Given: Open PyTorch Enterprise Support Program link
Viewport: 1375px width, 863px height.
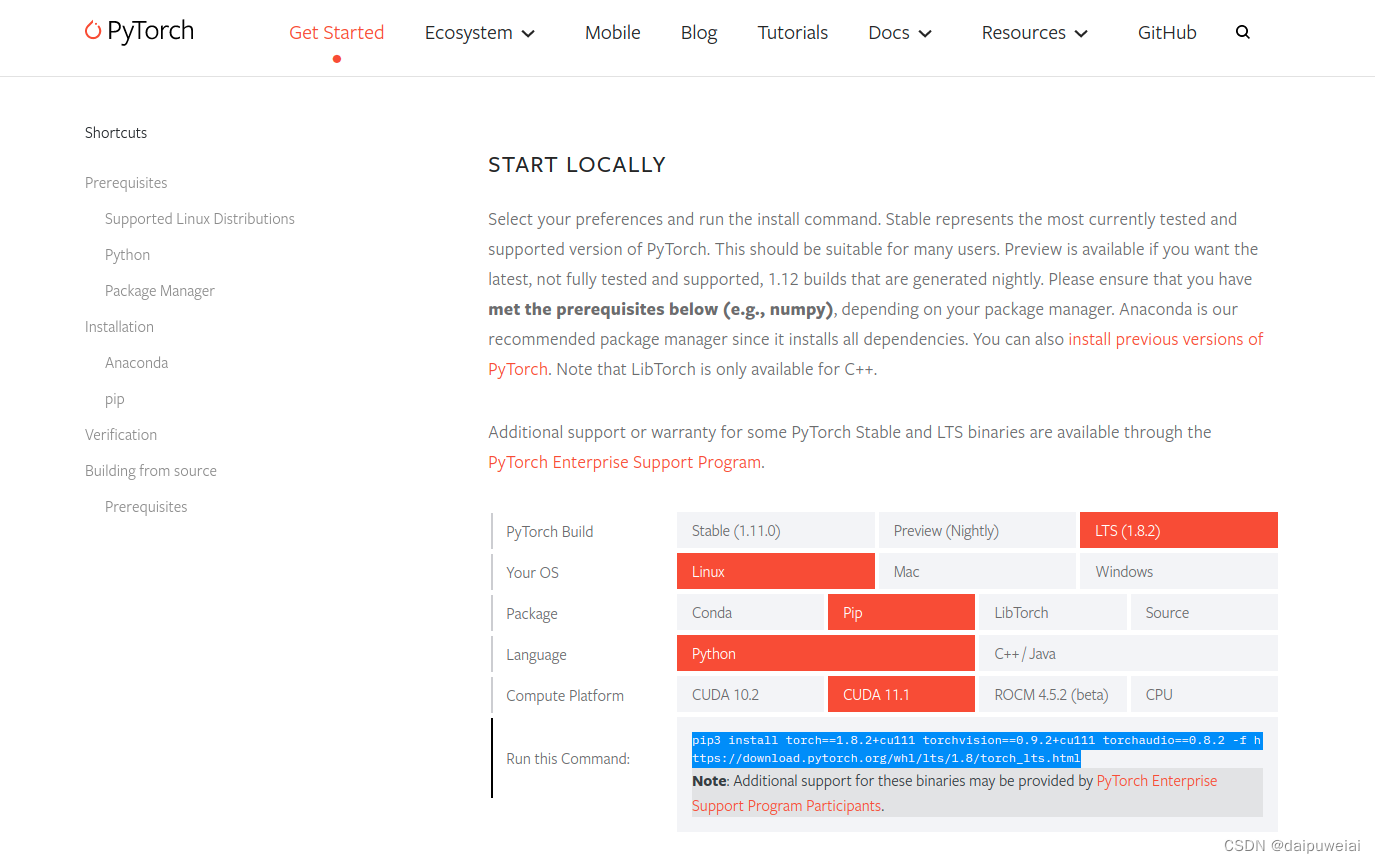Looking at the screenshot, I should (625, 462).
